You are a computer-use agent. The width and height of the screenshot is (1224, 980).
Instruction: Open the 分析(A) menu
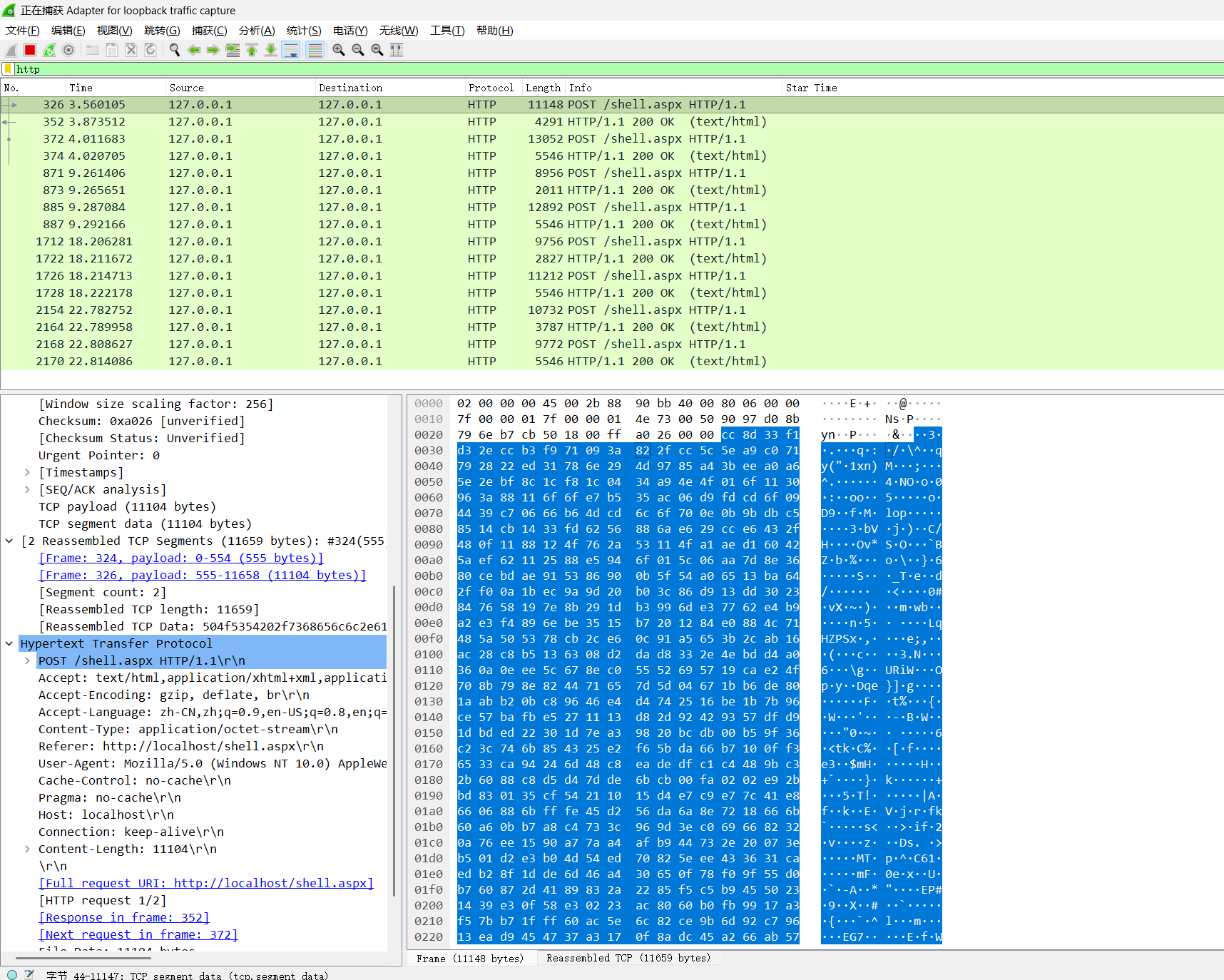(x=256, y=30)
